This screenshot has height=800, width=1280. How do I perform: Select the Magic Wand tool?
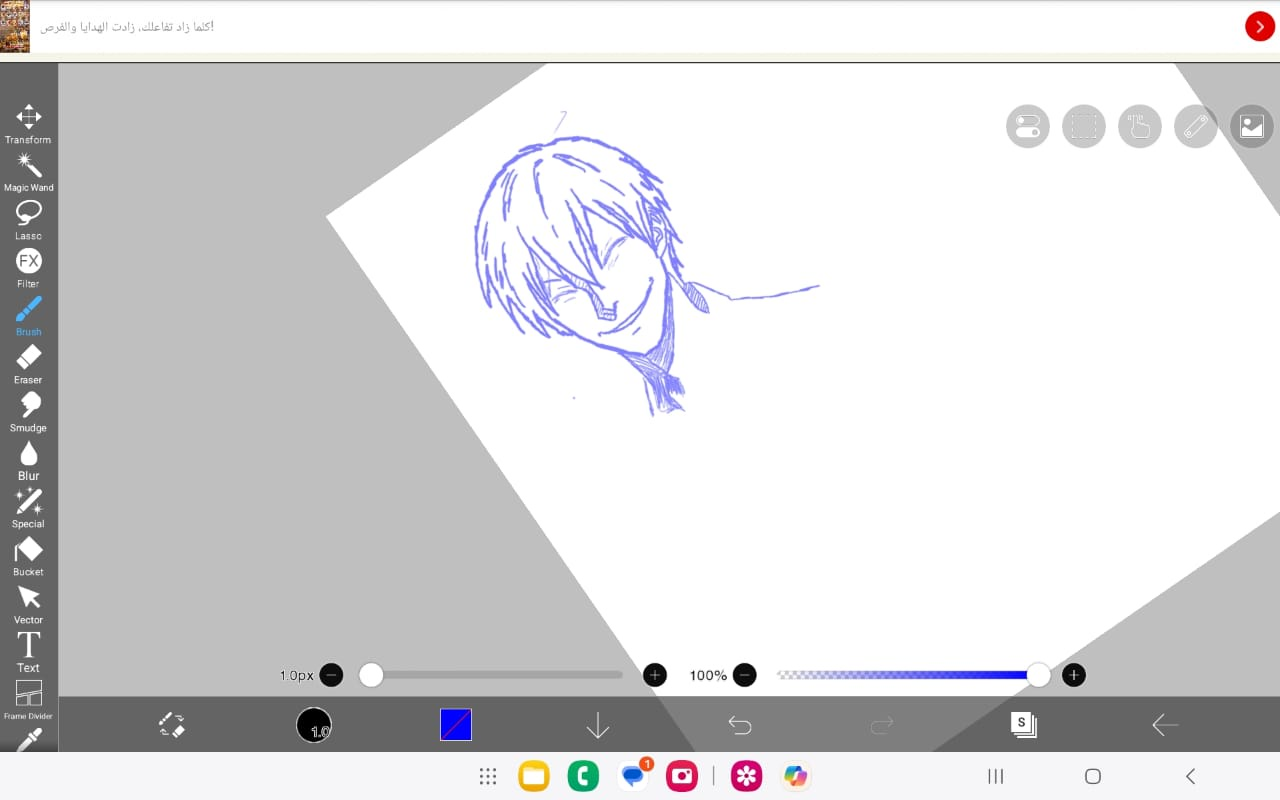[x=29, y=171]
